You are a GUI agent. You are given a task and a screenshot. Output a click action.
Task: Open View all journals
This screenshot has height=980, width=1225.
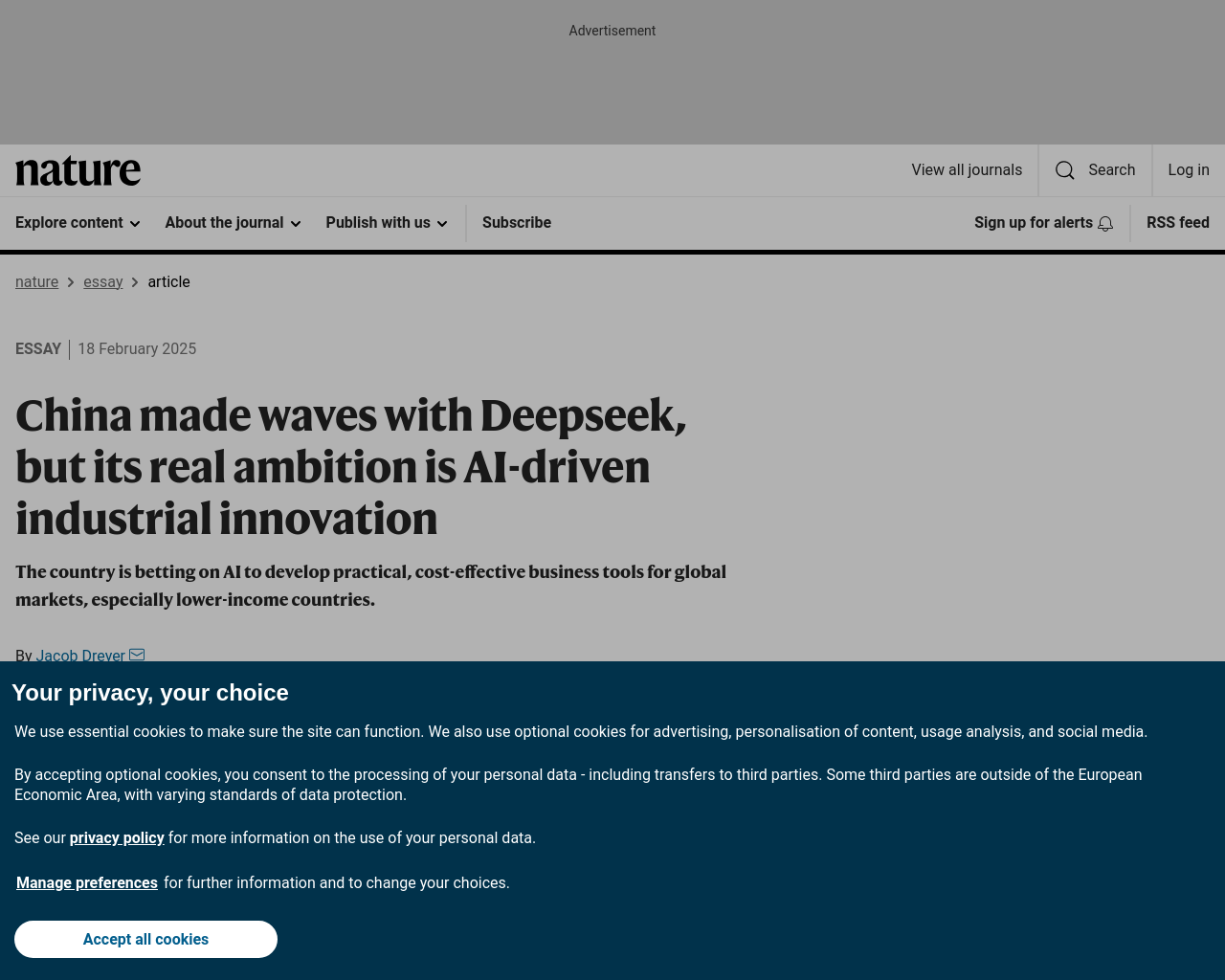click(967, 170)
